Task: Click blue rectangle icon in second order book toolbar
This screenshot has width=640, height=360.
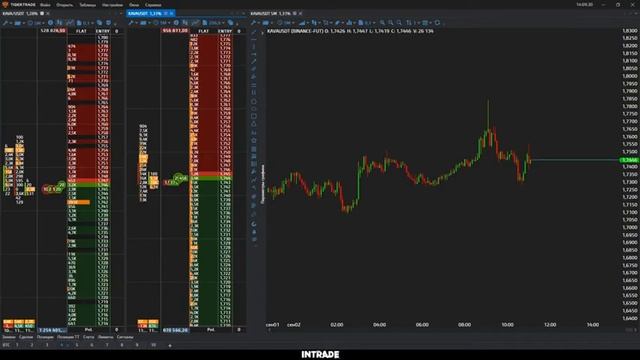Action: click(143, 23)
